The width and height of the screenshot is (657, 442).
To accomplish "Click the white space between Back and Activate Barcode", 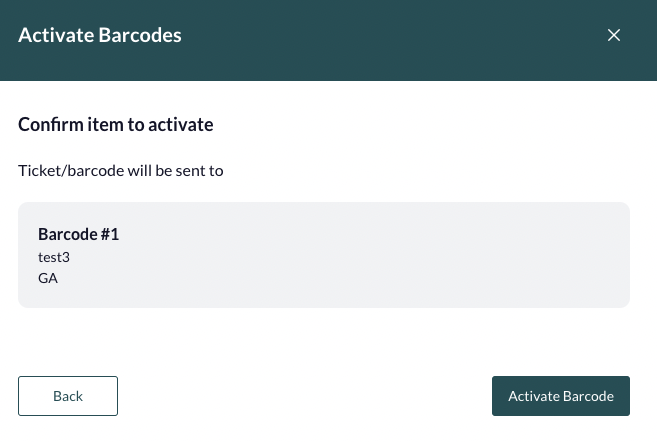I will [305, 396].
